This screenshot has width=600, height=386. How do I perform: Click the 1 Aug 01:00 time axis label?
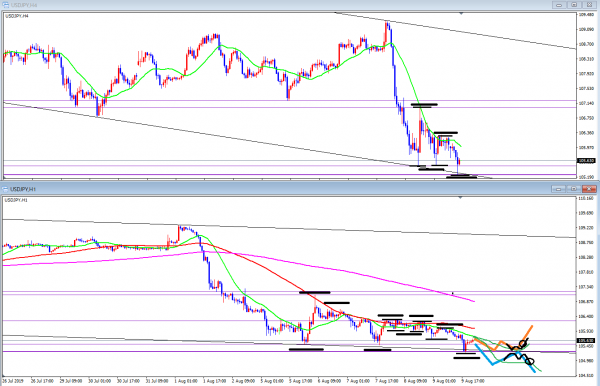[186, 381]
